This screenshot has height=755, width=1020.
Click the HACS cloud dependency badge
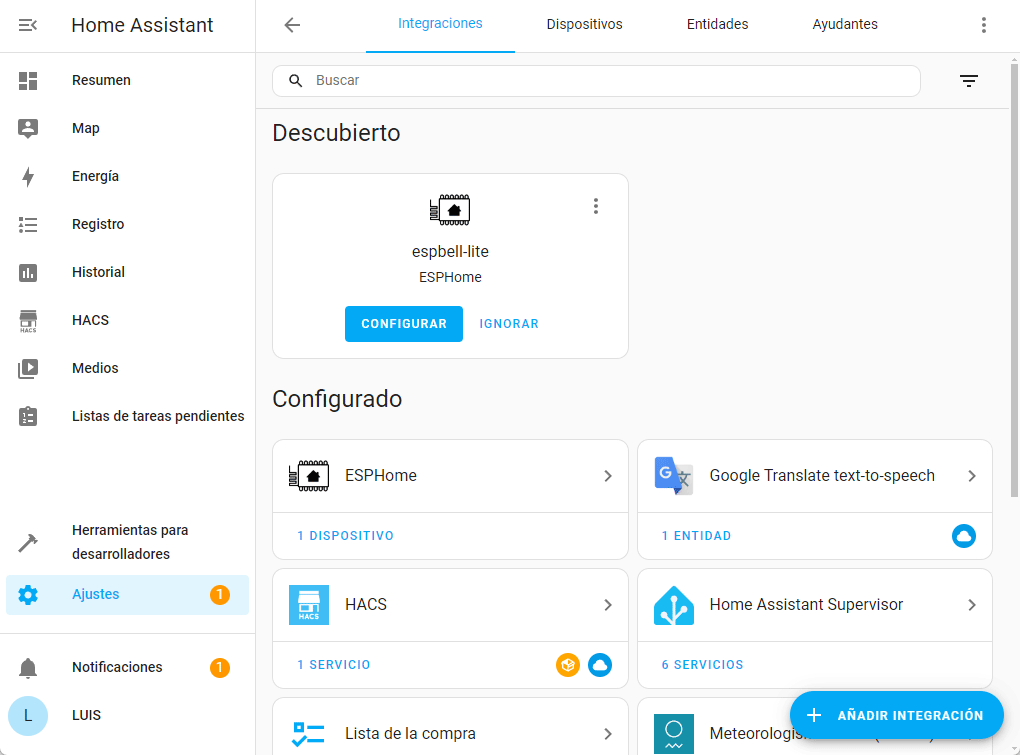coord(600,665)
